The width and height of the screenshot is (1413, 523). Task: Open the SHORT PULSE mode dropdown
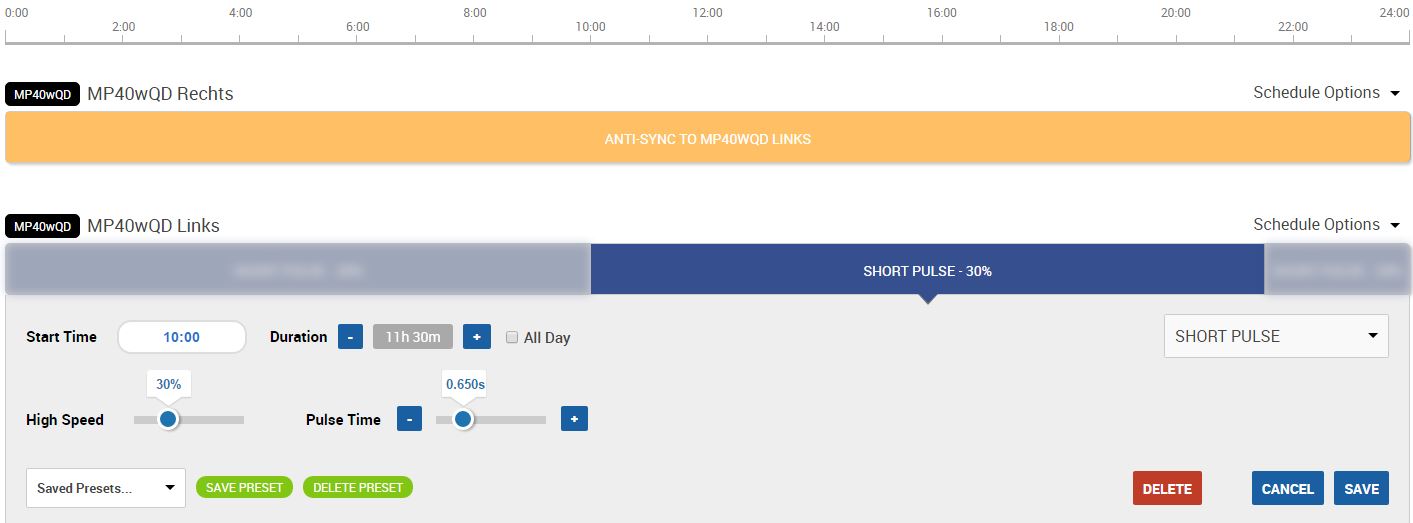coord(1275,336)
